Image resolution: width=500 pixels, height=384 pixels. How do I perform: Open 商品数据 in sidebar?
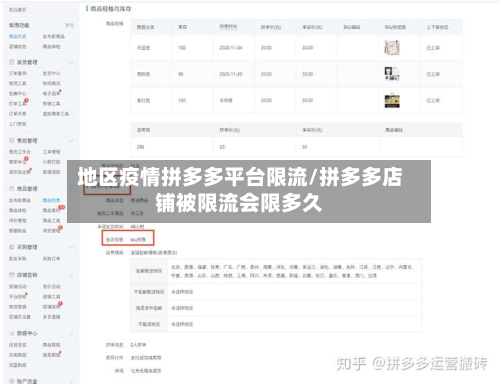coord(51,345)
